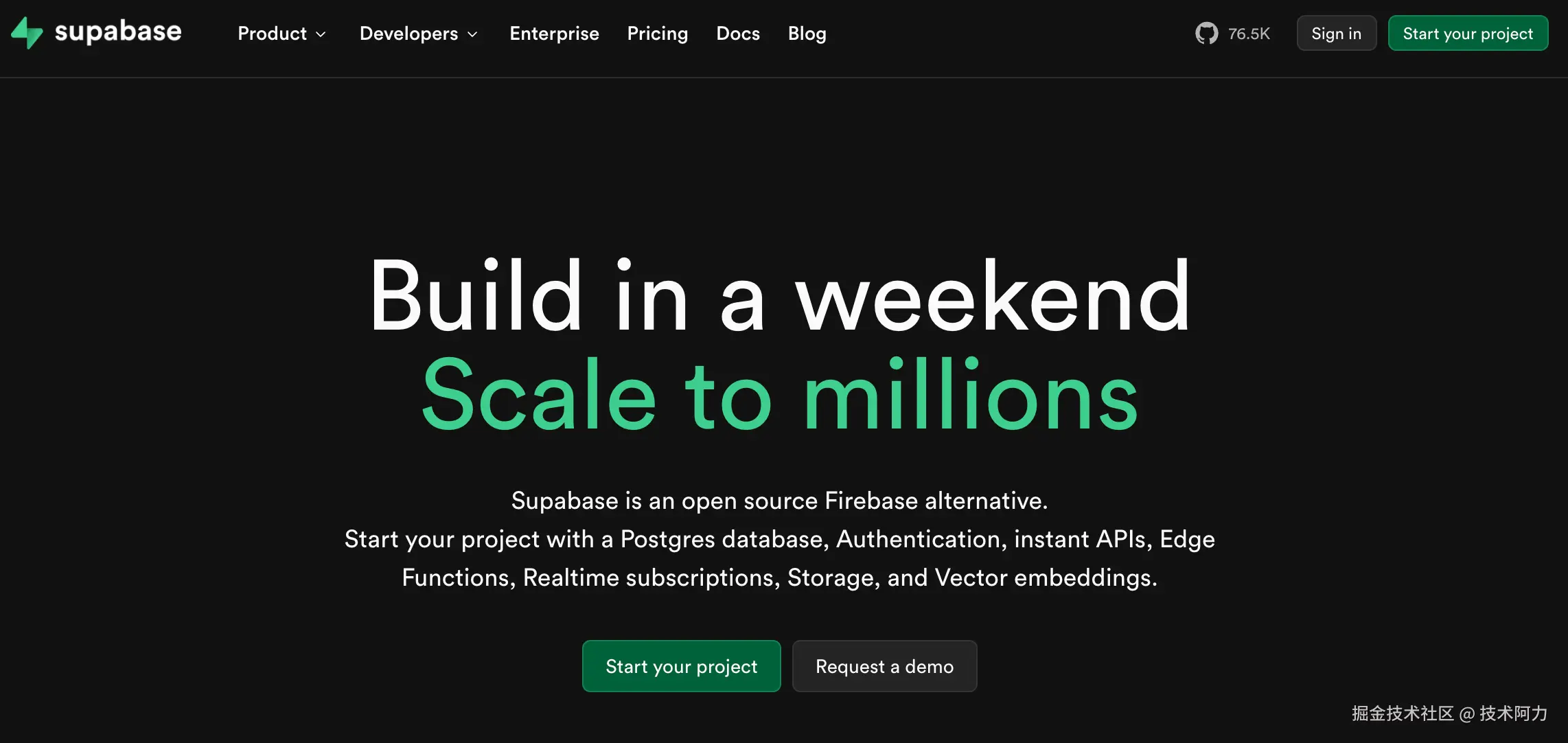Click the watermark text at bottom right
Viewport: 1568px width, 743px height.
pyautogui.click(x=1449, y=713)
